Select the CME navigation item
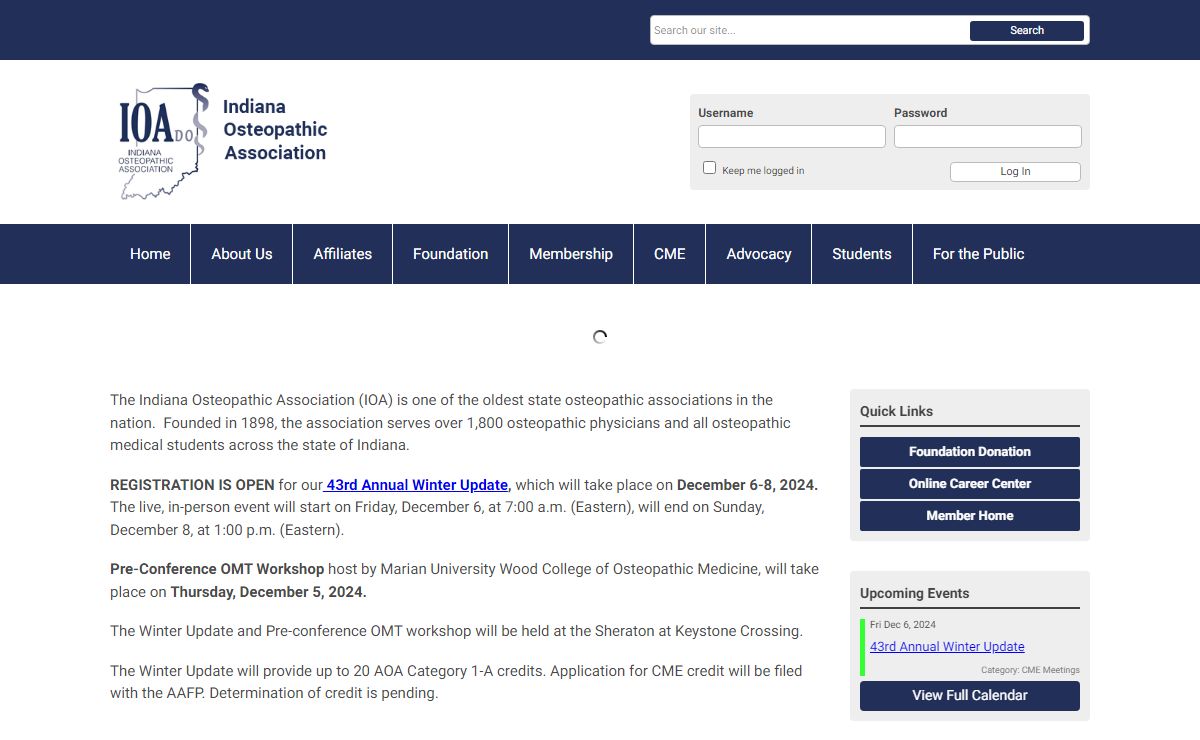1200x740 pixels. (x=670, y=254)
